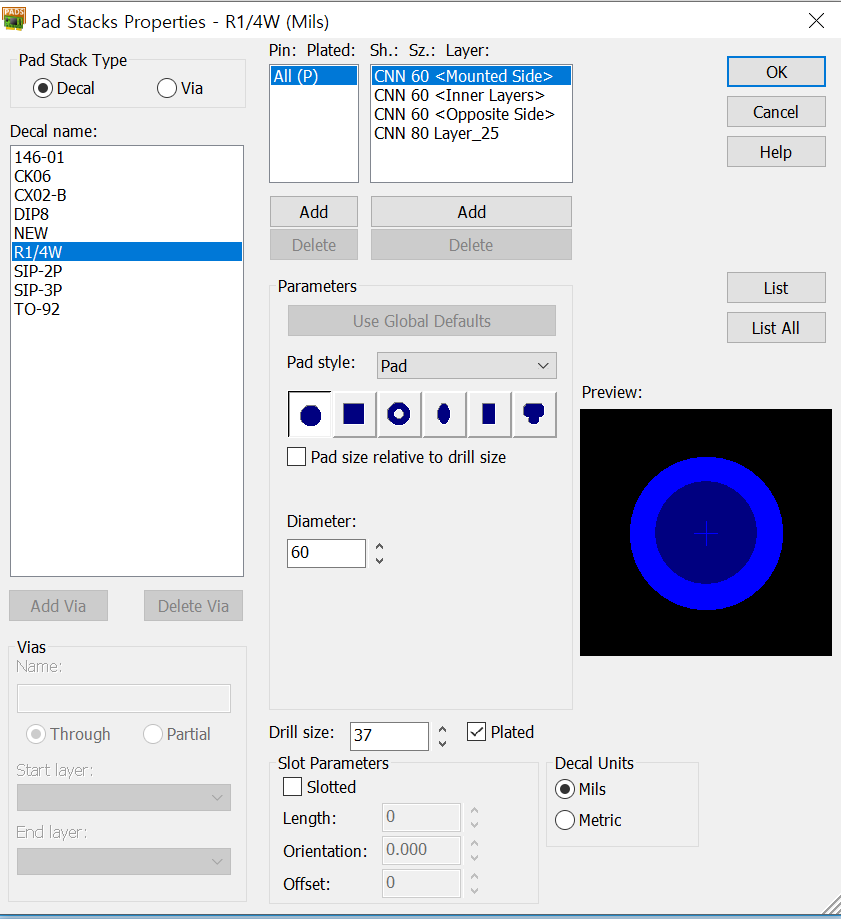Screen dimensions: 841x919
Task: Select the rectangular pad shape icon
Action: click(x=489, y=415)
